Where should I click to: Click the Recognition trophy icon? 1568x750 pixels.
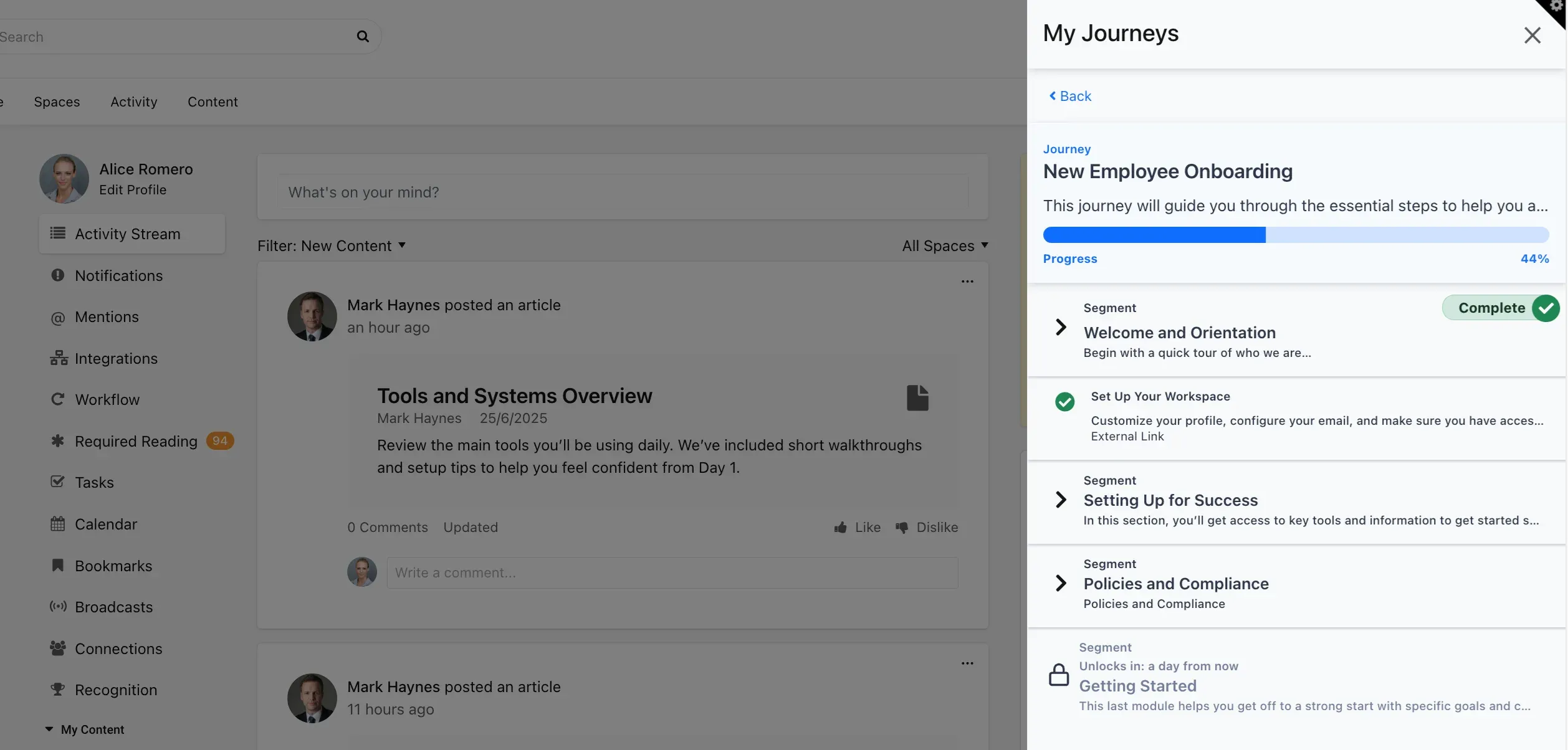click(57, 689)
